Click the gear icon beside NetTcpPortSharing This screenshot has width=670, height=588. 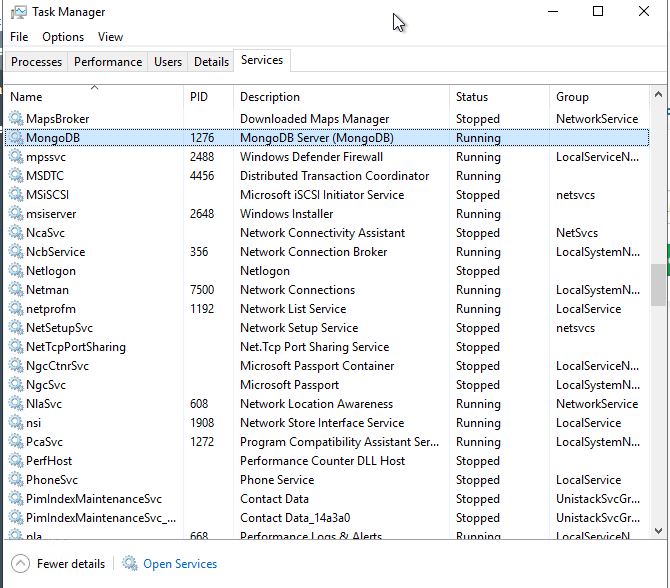pyautogui.click(x=16, y=346)
